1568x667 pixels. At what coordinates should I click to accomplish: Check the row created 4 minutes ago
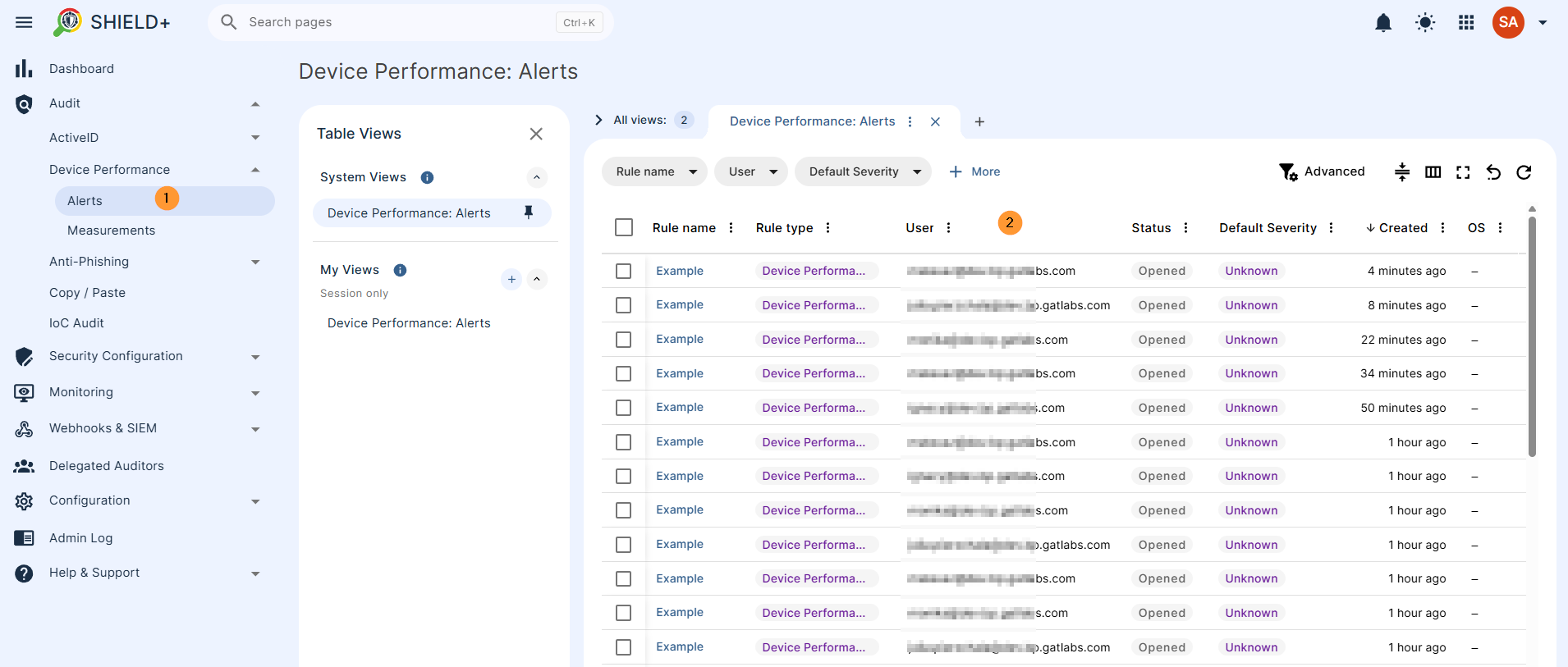pos(624,271)
